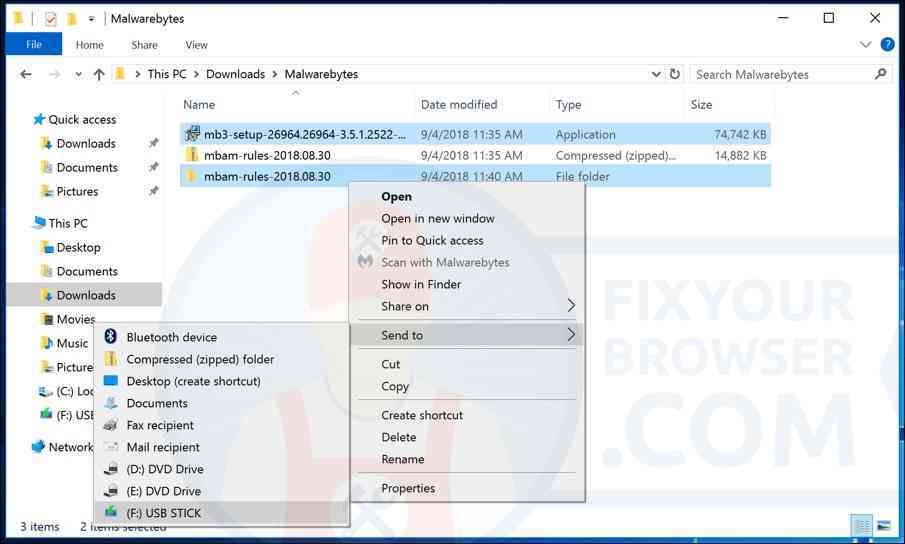Click This PC in address breadcrumb
Screen dimensions: 905x544
(167, 74)
